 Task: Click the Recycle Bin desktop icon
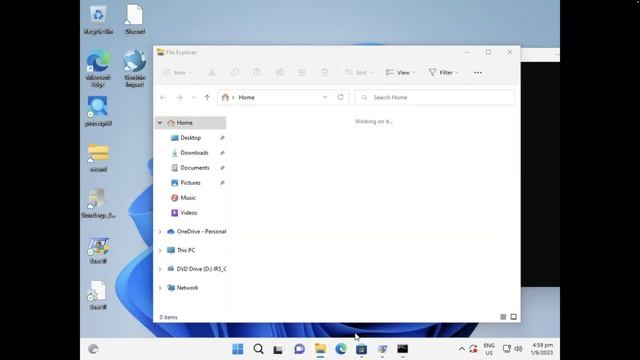click(98, 20)
